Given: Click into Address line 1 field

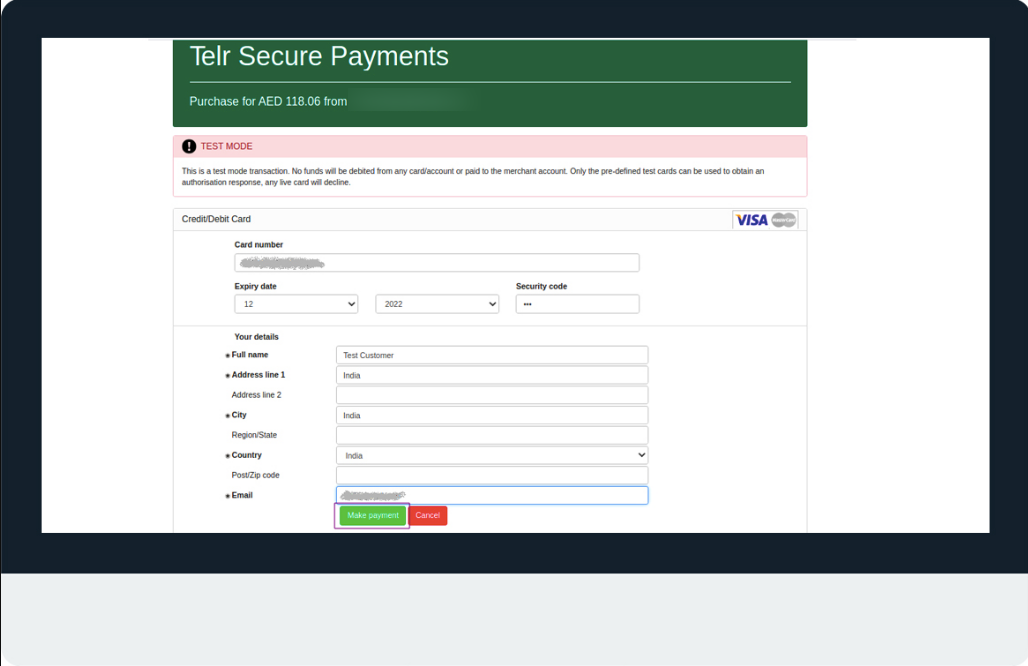Looking at the screenshot, I should click(x=492, y=375).
